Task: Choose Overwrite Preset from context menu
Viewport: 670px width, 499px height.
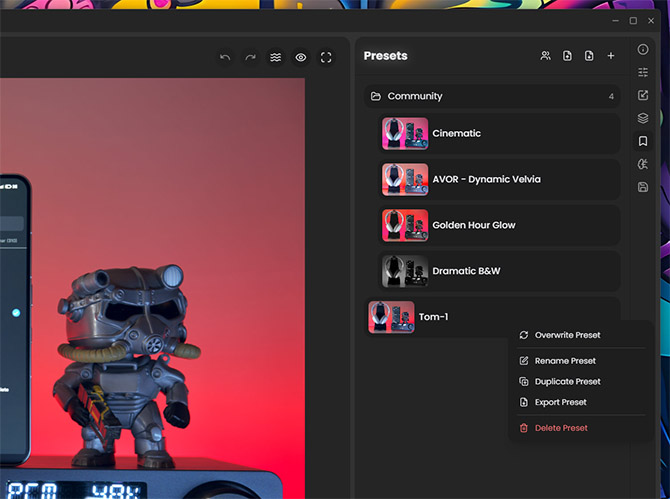Action: click(567, 335)
